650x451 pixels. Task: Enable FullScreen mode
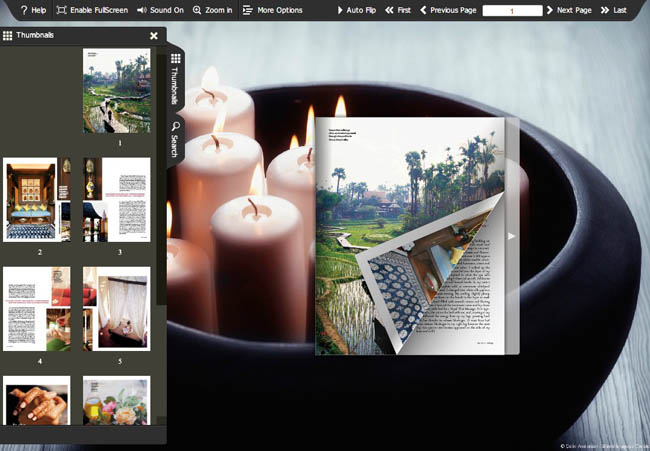click(92, 10)
